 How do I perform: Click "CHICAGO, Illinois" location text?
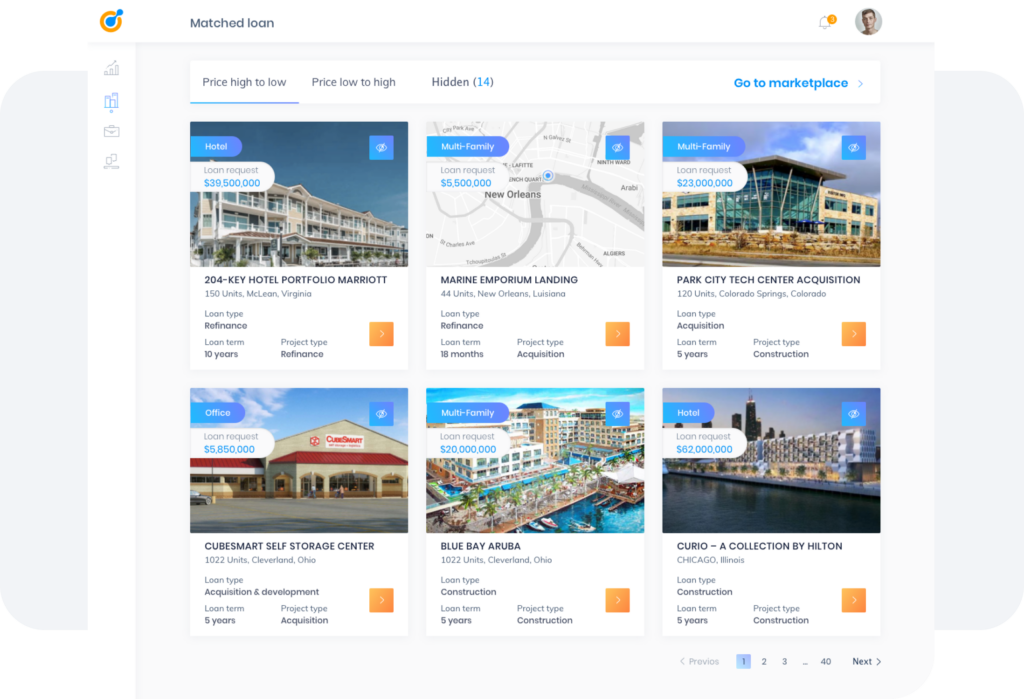[x=711, y=560]
